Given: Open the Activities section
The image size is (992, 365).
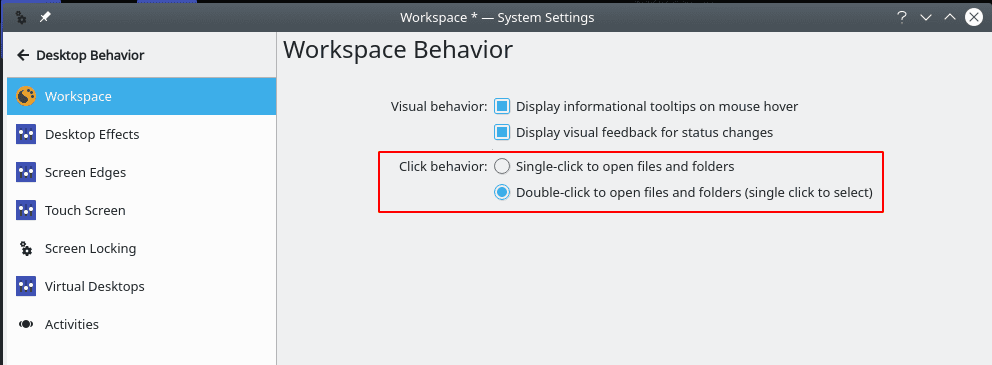Looking at the screenshot, I should point(142,324).
